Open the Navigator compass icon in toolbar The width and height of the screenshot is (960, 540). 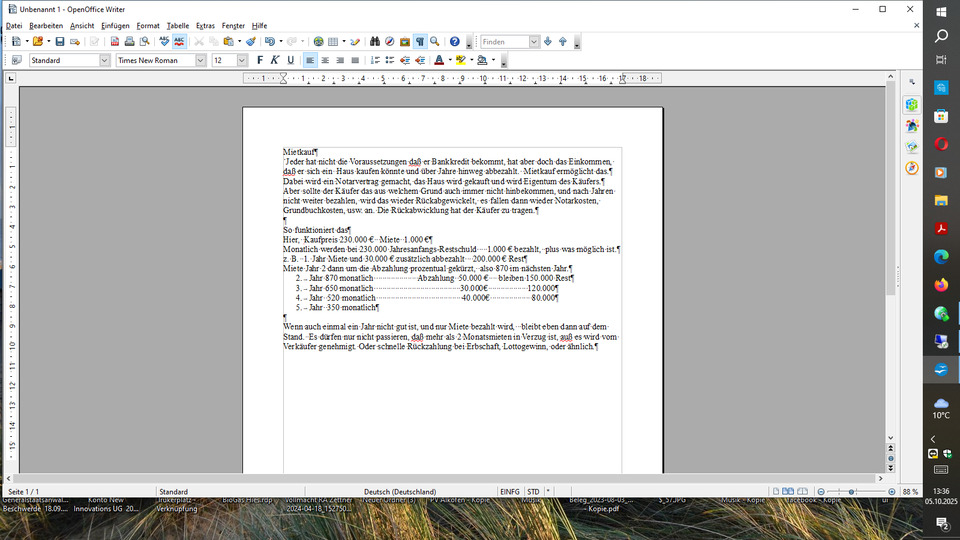click(x=390, y=42)
